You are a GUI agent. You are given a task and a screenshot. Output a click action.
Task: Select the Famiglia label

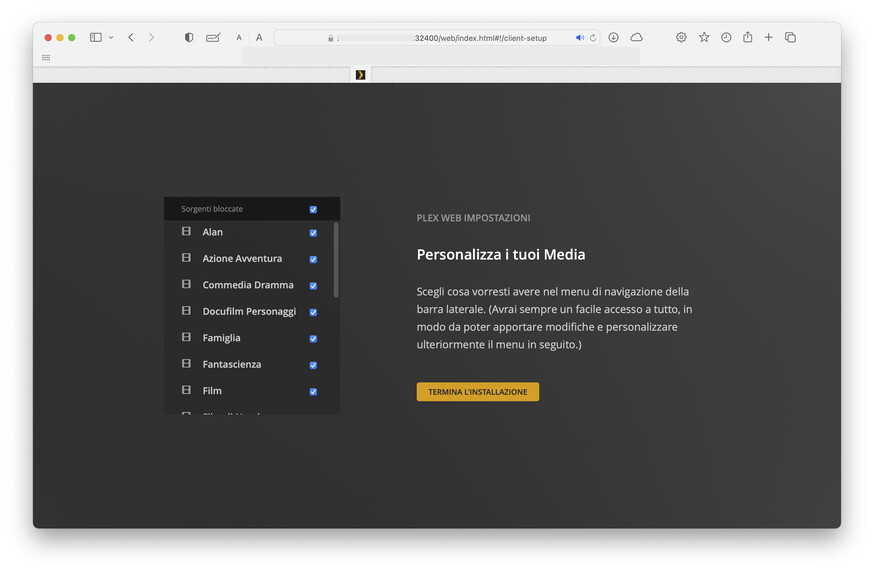point(221,338)
